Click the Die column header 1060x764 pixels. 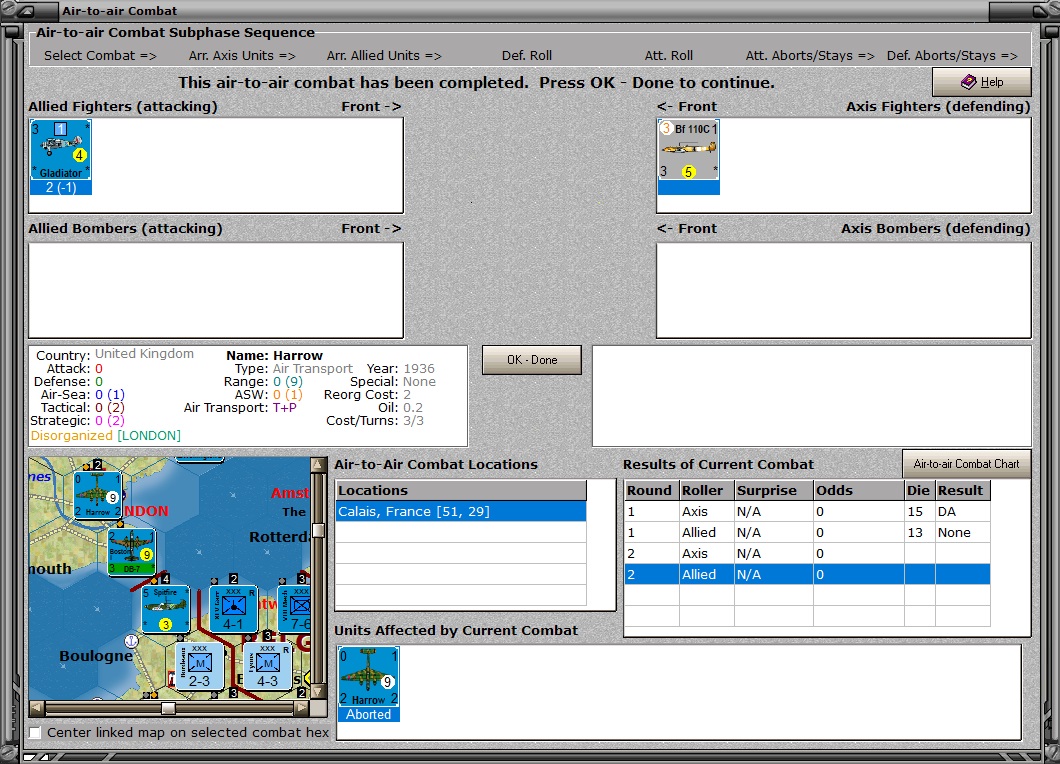(x=920, y=490)
